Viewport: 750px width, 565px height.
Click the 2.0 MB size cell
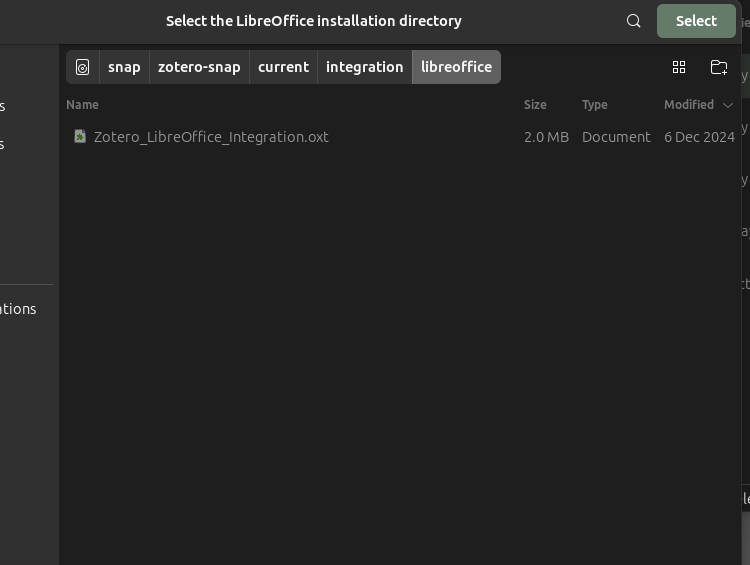click(x=546, y=137)
